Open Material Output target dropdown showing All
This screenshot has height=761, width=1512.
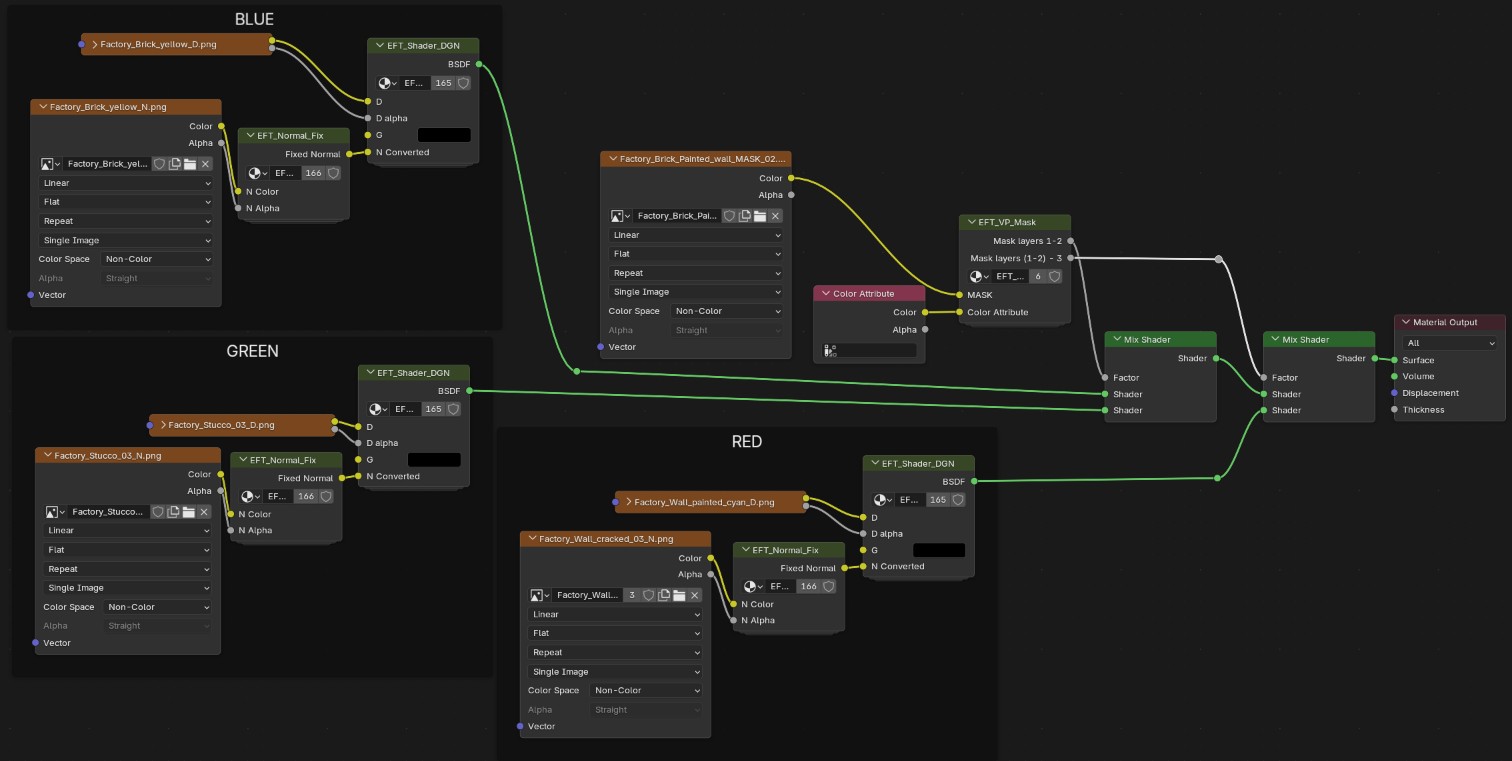(x=1450, y=343)
